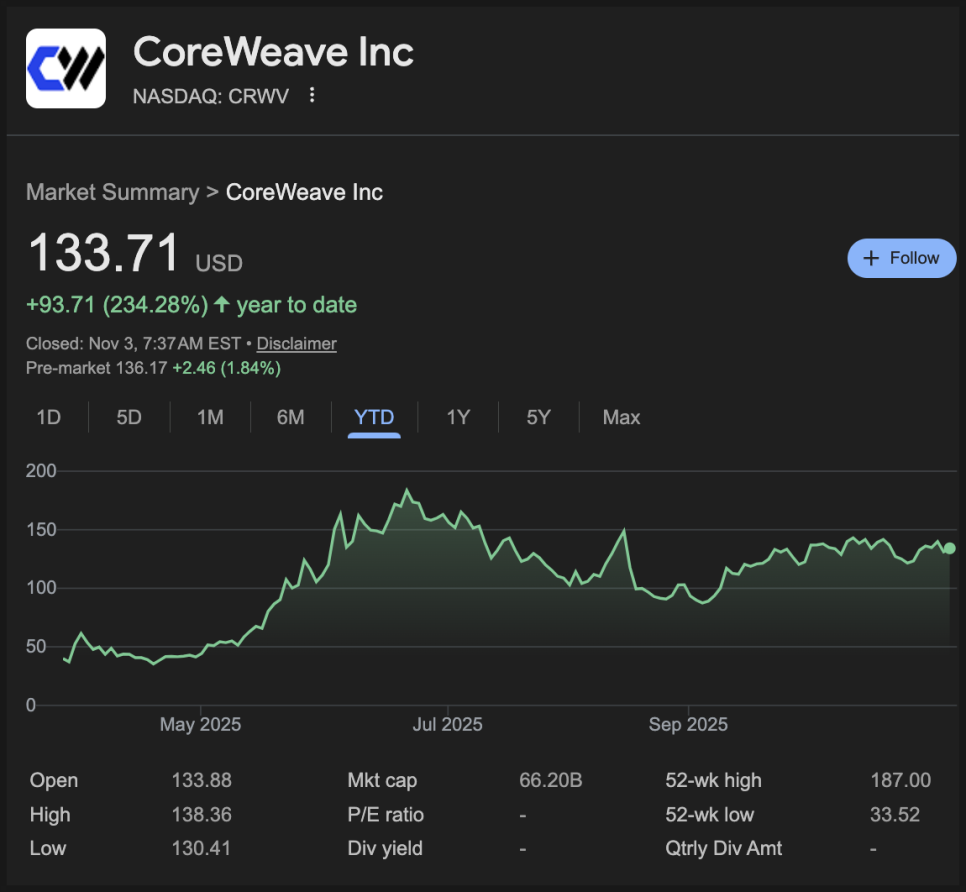The height and width of the screenshot is (892, 966).
Task: Click the Market Summary breadcrumb
Action: tap(112, 192)
